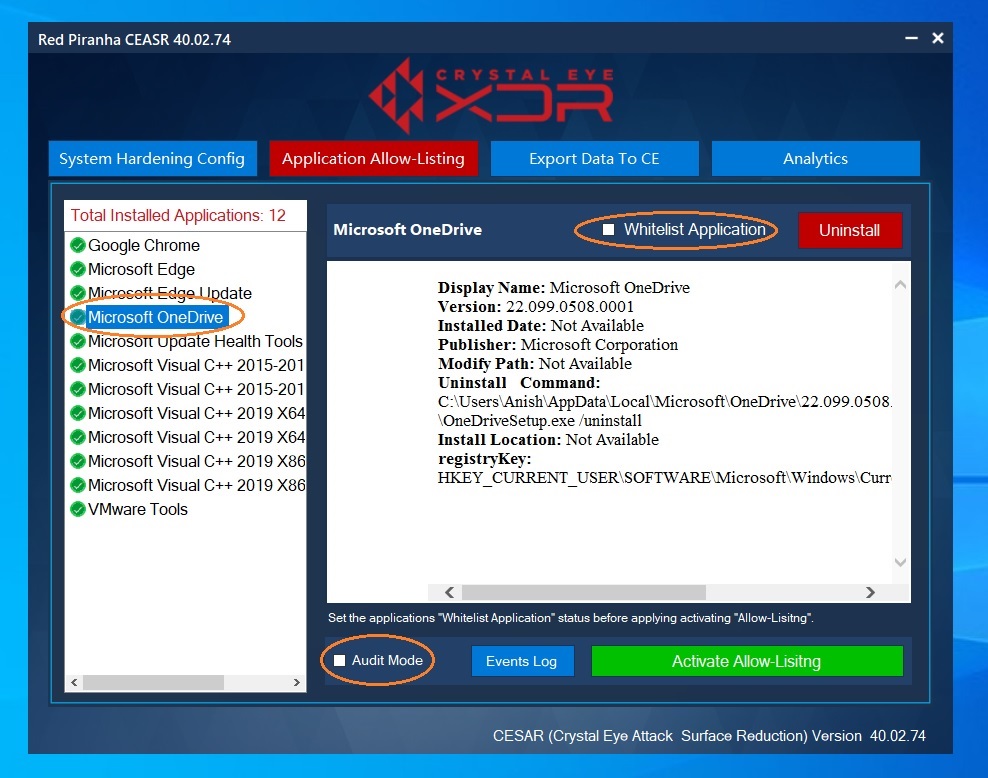Select VMware Tools in the application list
Image resolution: width=988 pixels, height=778 pixels.
(x=138, y=509)
